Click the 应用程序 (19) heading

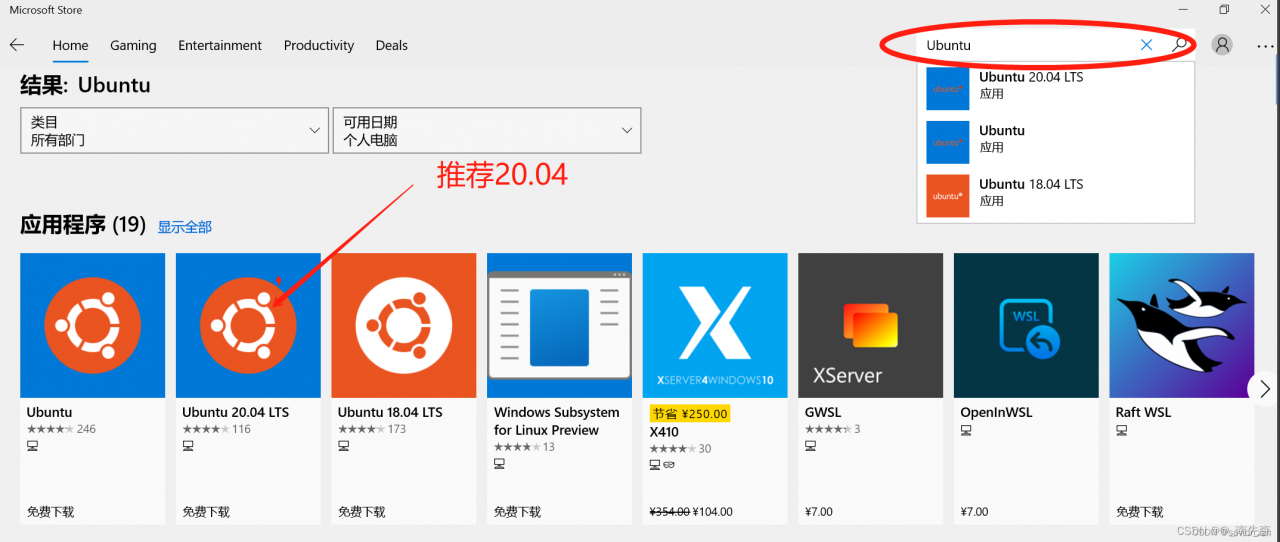pyautogui.click(x=83, y=225)
